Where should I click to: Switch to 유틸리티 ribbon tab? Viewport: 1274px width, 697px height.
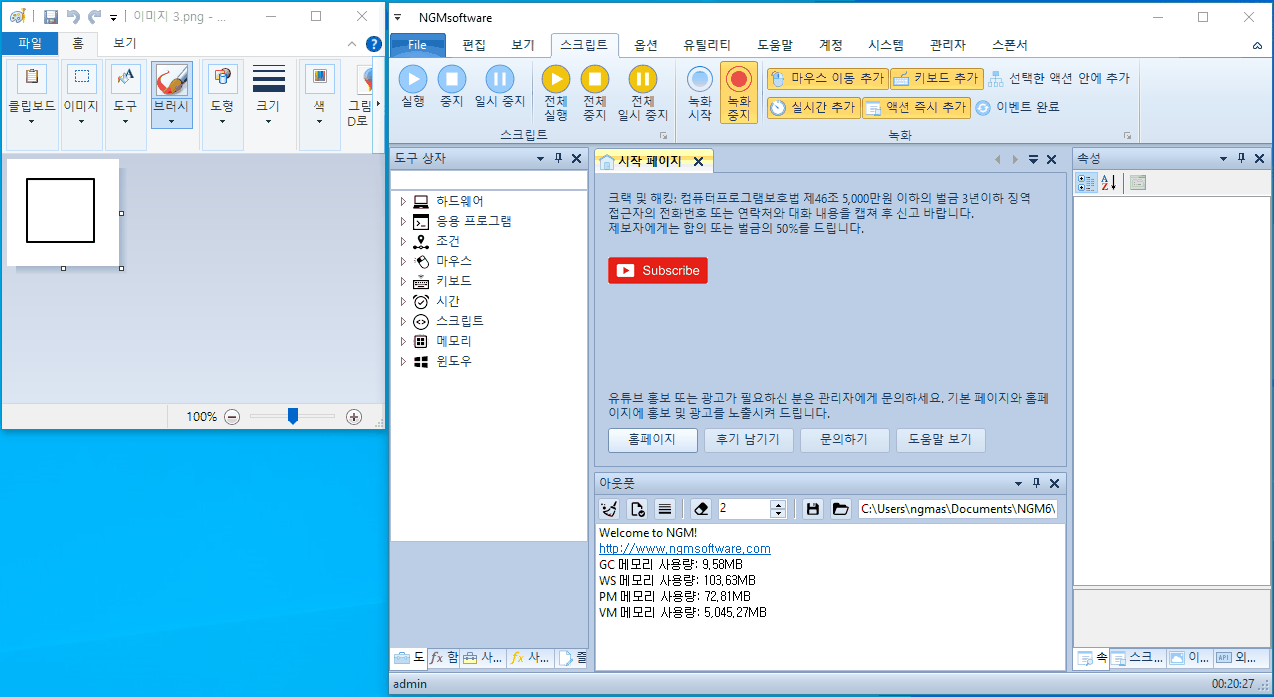(707, 45)
